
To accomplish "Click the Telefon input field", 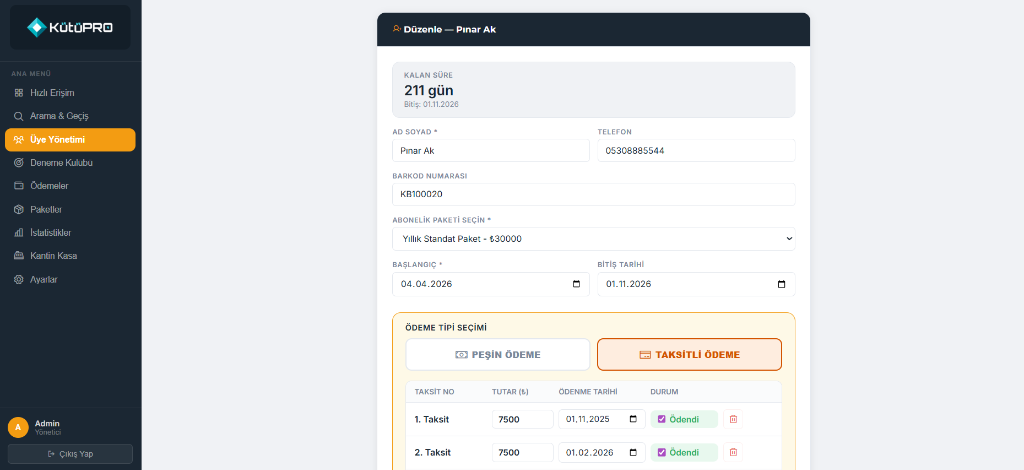I will (x=696, y=151).
